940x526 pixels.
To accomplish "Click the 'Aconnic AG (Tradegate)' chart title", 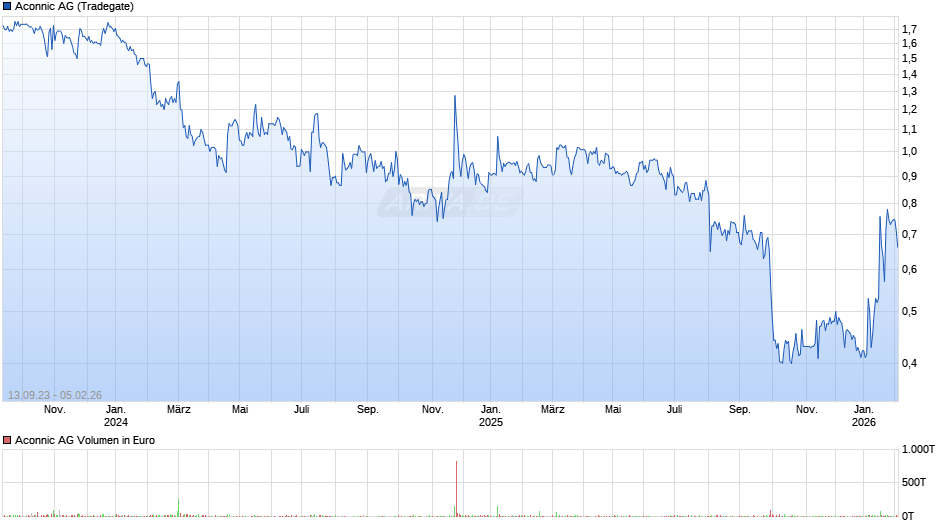I will (x=74, y=7).
